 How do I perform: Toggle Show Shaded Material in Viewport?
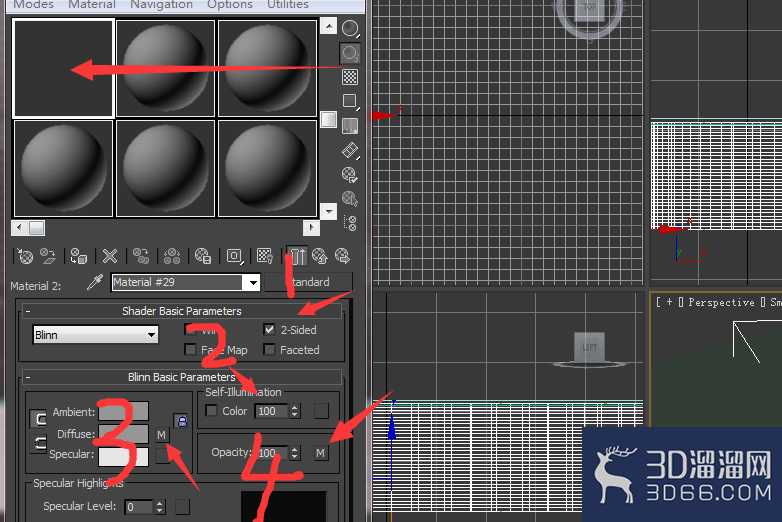(x=265, y=256)
